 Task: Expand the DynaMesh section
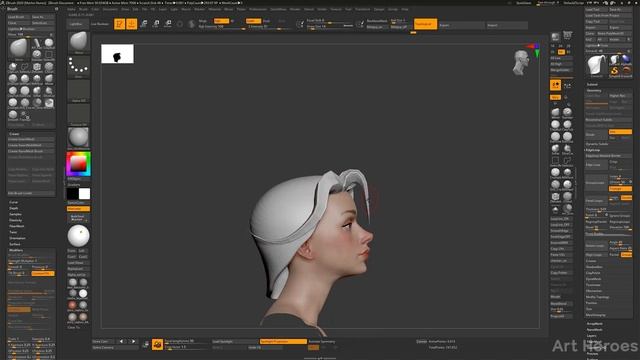point(593,279)
